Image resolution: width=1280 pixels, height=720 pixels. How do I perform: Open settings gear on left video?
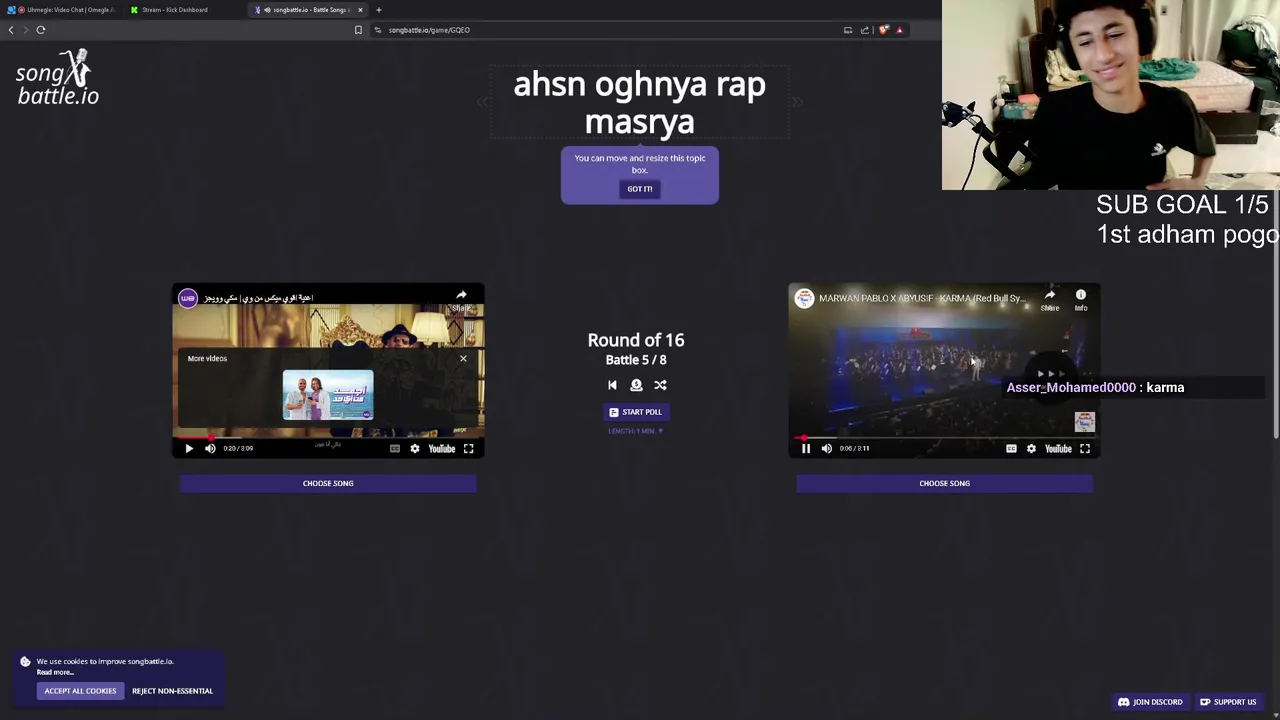(x=415, y=449)
